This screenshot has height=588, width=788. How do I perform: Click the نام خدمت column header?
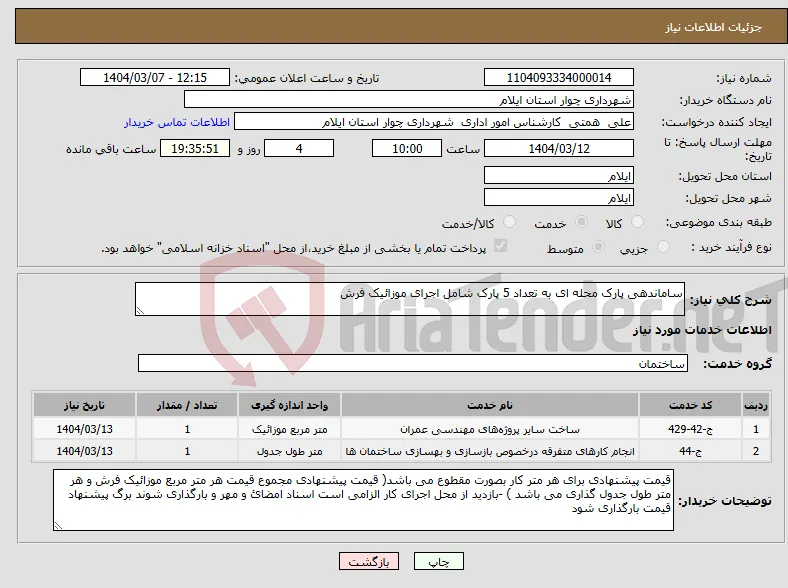point(490,405)
